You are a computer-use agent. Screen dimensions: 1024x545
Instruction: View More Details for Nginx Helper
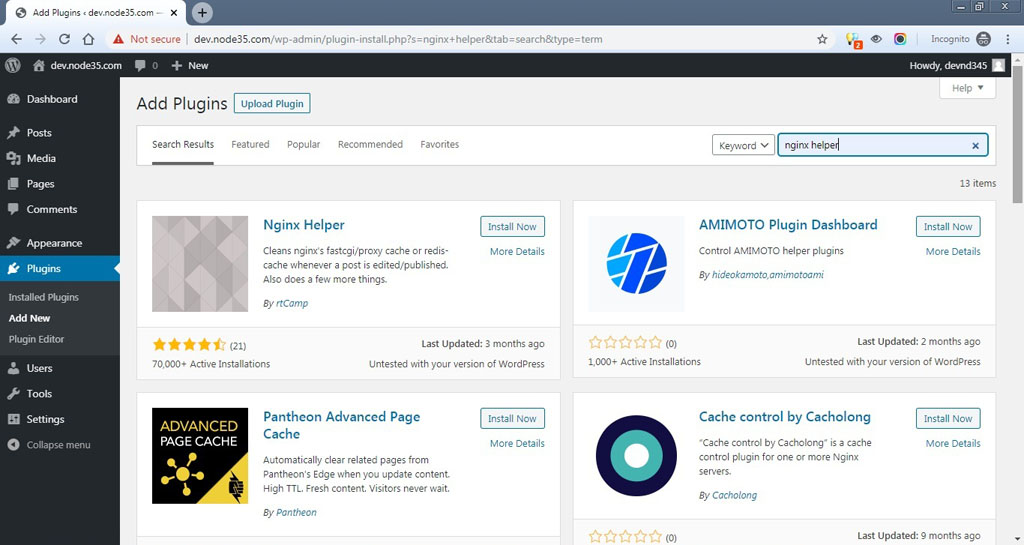click(x=517, y=251)
